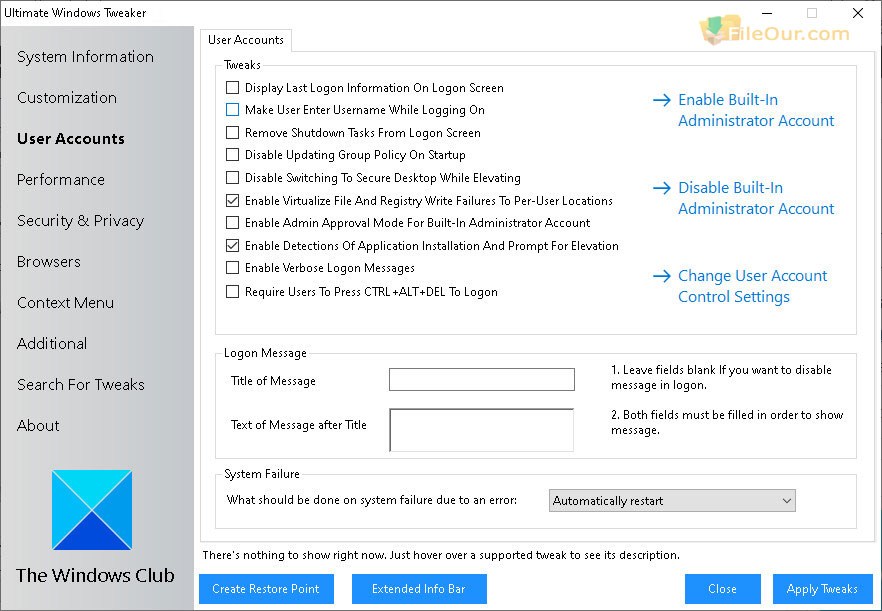This screenshot has width=882, height=611.
Task: Tick Disable Updating Group Policy On Startup
Action: coord(232,155)
